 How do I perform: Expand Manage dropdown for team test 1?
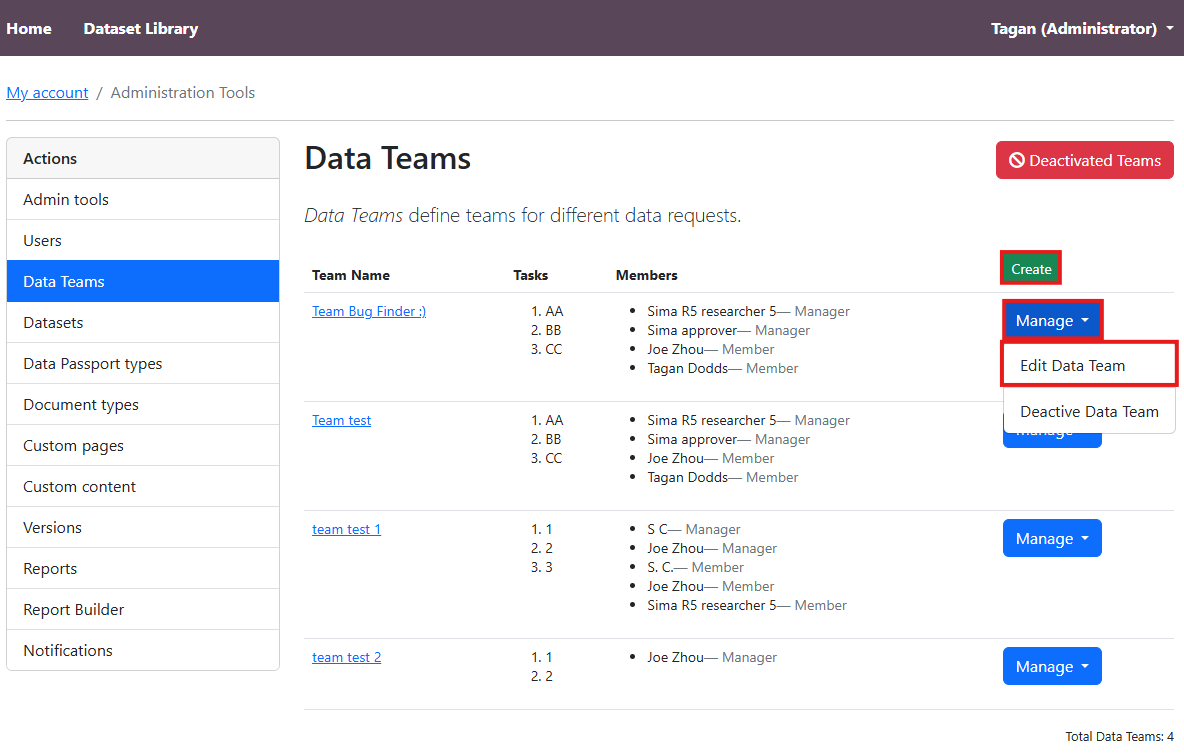(x=1052, y=538)
